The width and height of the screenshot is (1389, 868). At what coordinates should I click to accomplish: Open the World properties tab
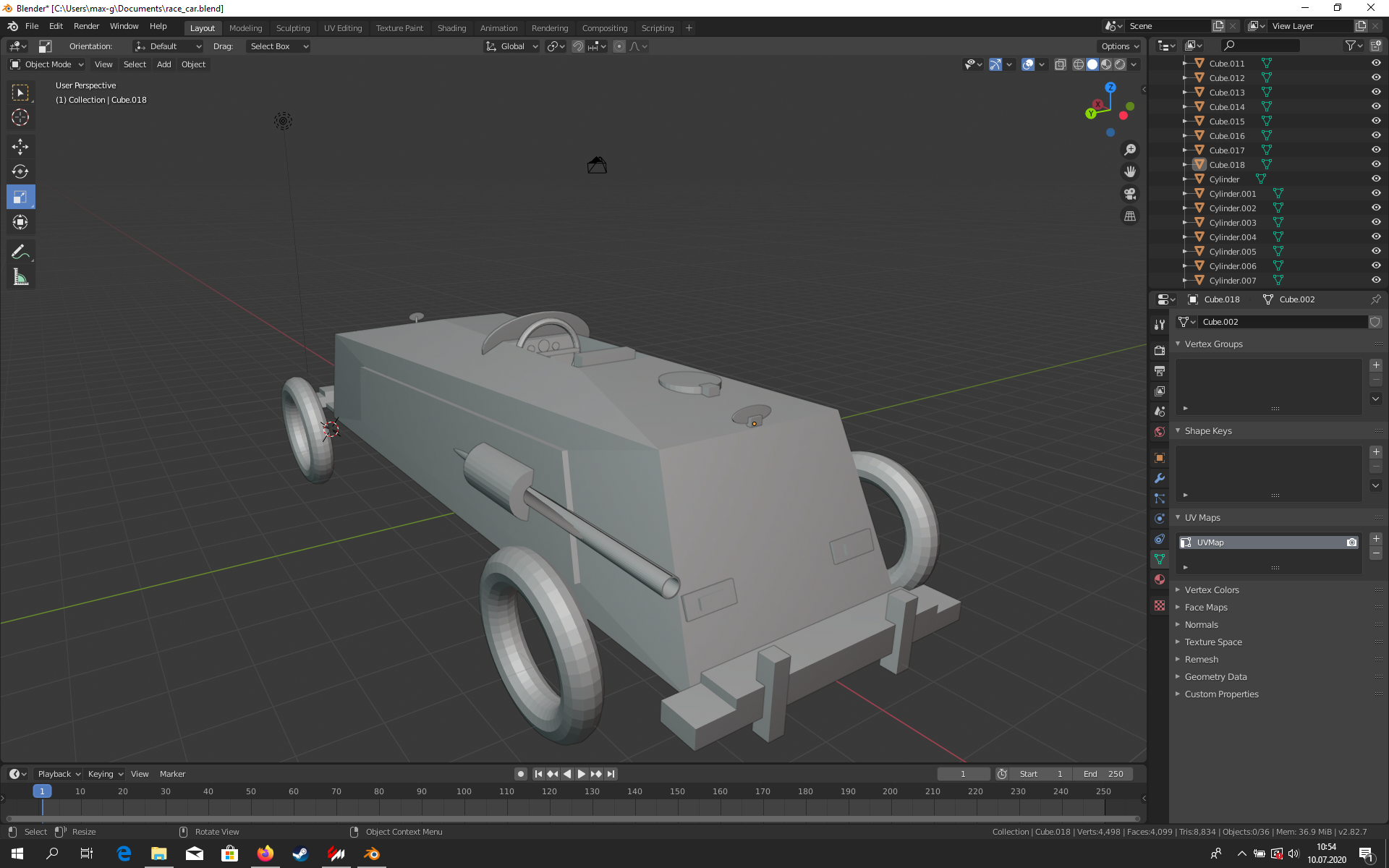click(x=1160, y=432)
